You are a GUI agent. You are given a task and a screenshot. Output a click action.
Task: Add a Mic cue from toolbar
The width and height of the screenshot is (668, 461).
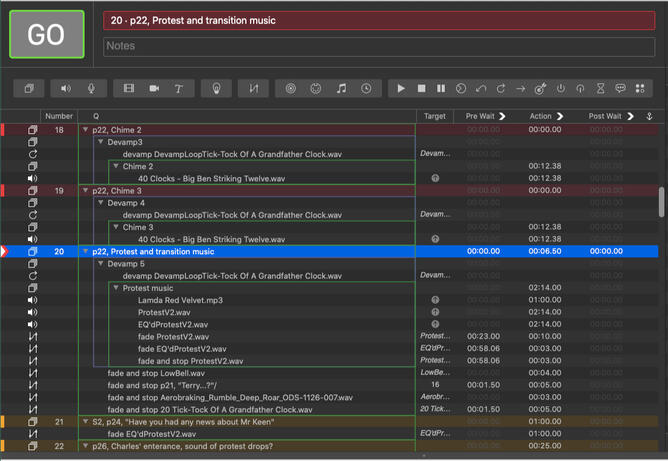pos(91,88)
